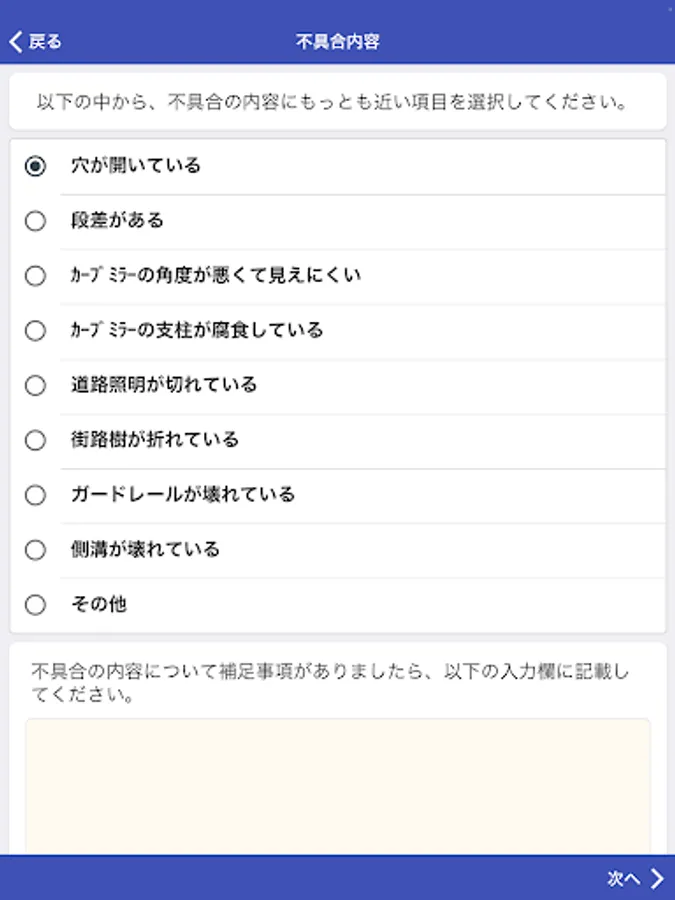Tap the 側溝が壊れている label text

pyautogui.click(x=145, y=550)
